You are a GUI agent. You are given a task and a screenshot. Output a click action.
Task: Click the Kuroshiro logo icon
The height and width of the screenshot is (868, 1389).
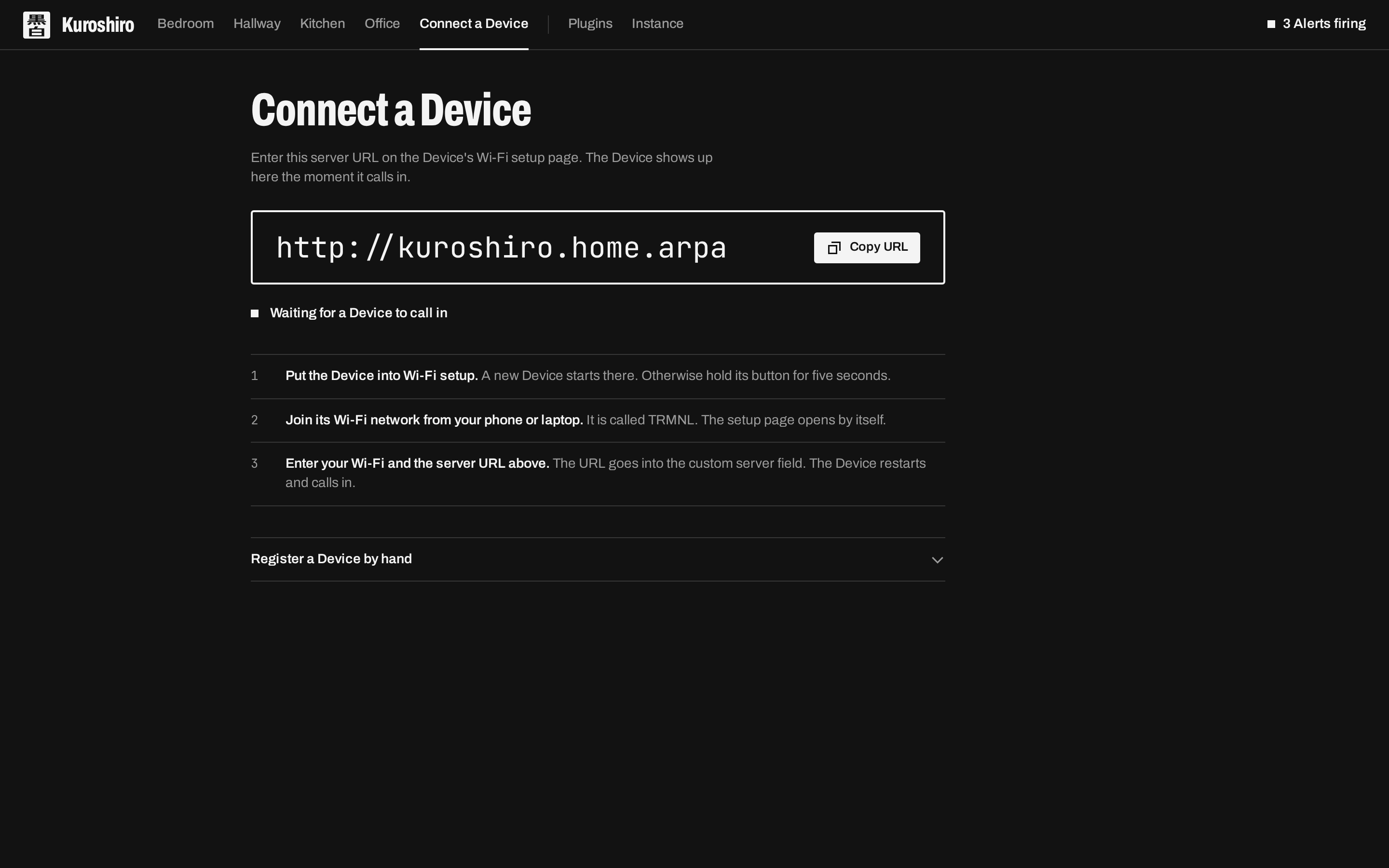pos(36,25)
